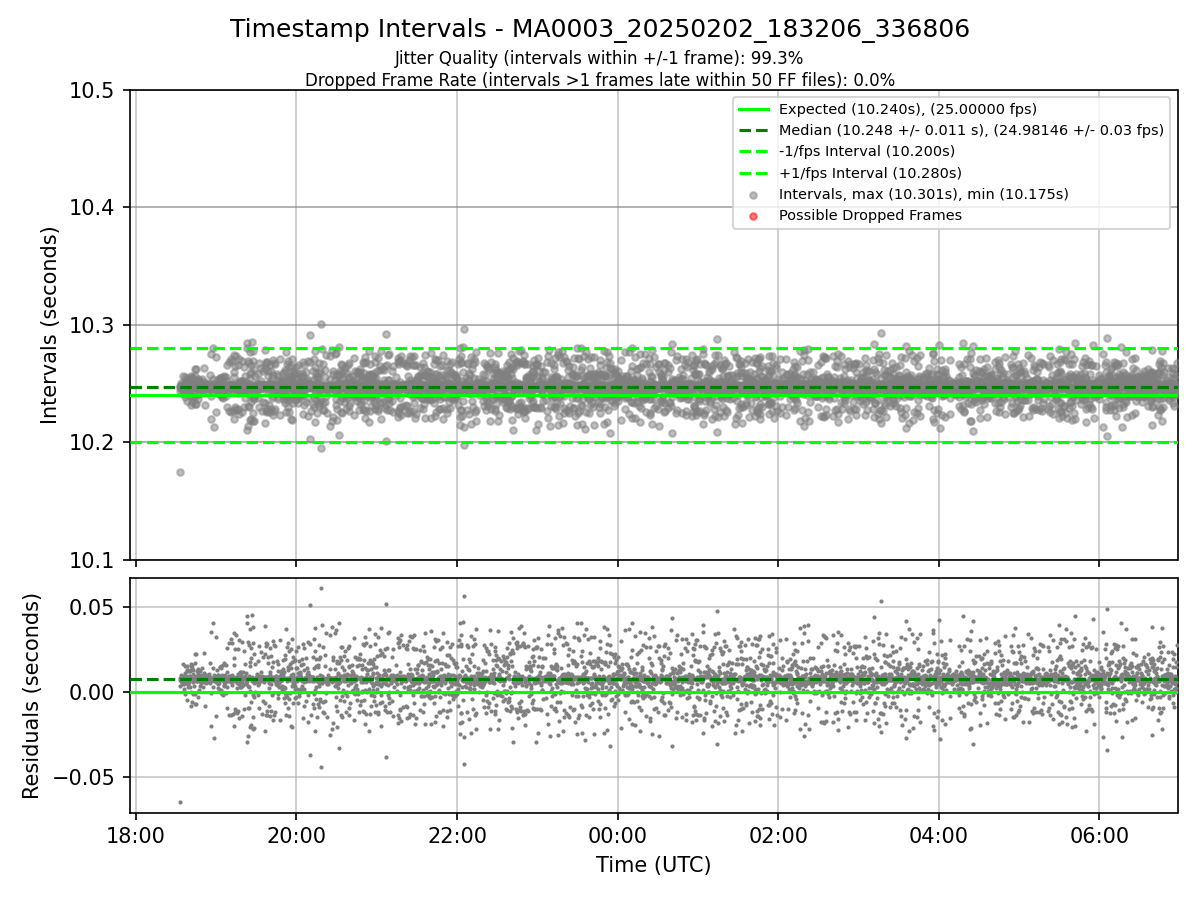1200x900 pixels.
Task: Click the 10.5 y-axis tick label
Action: pyautogui.click(x=93, y=91)
